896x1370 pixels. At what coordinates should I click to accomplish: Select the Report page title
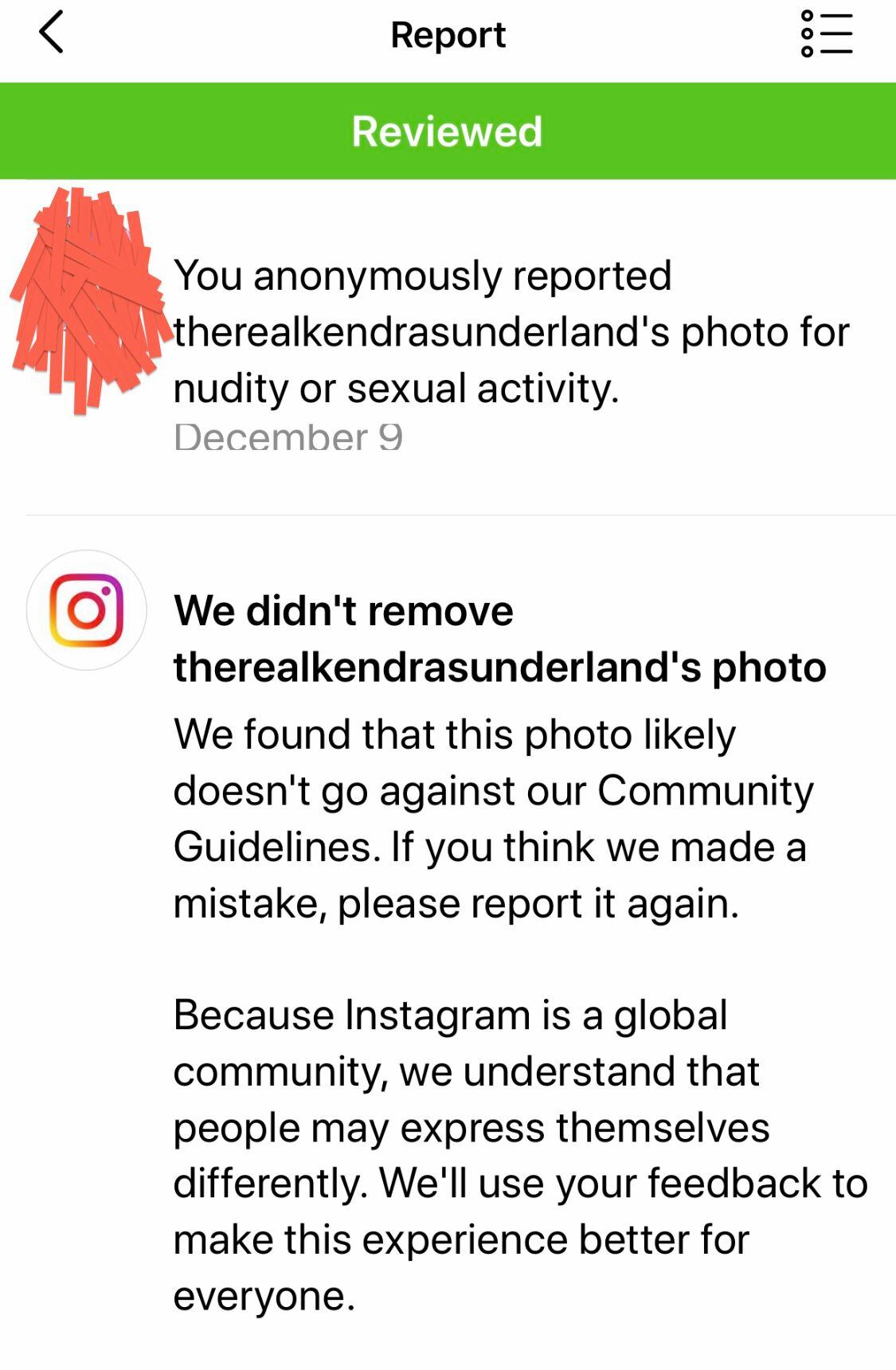(448, 34)
